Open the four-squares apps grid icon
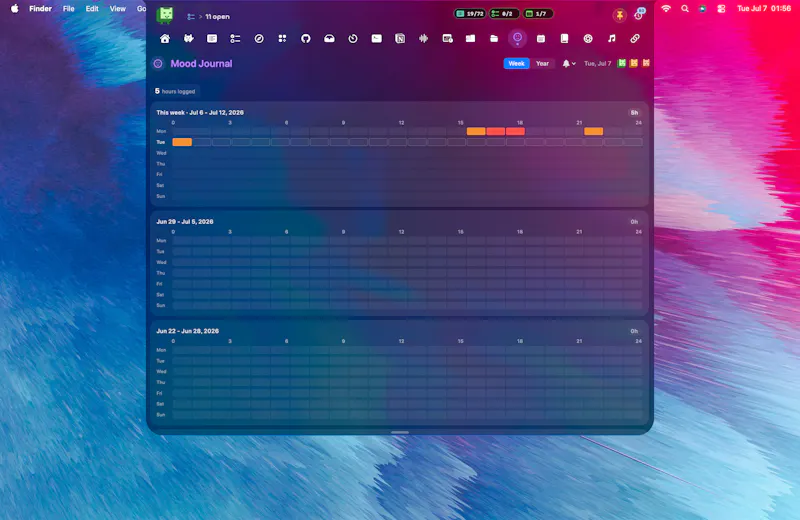Viewport: 800px width, 520px height. (x=282, y=38)
